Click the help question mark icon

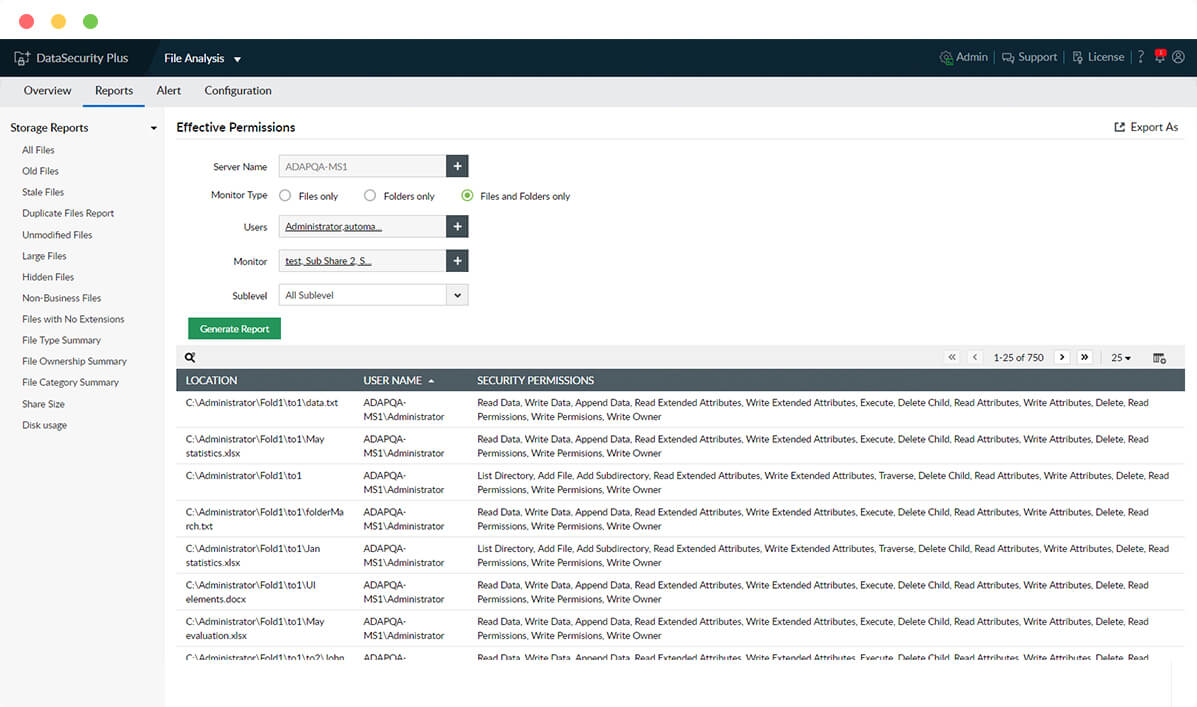coord(1140,57)
